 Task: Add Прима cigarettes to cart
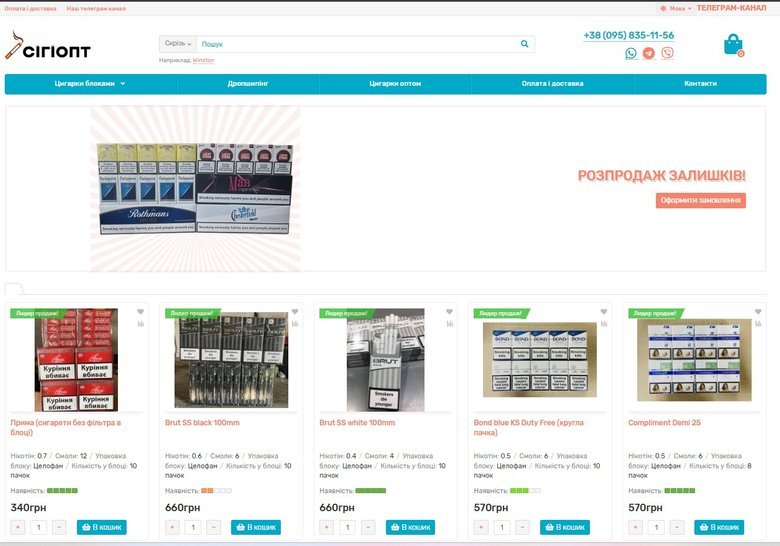pos(101,527)
